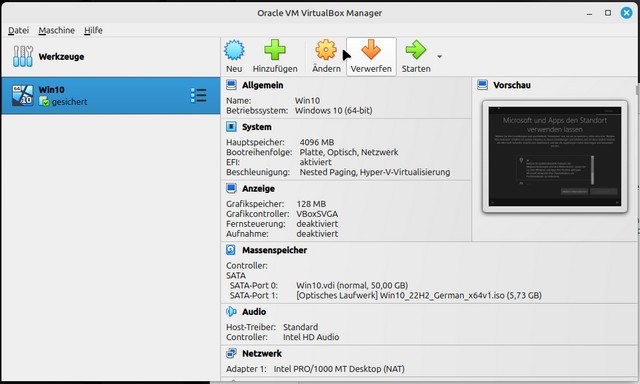Screen dimensions: 640x384
Task: Click the Verwerfen orange arrow icon
Action: (371, 50)
